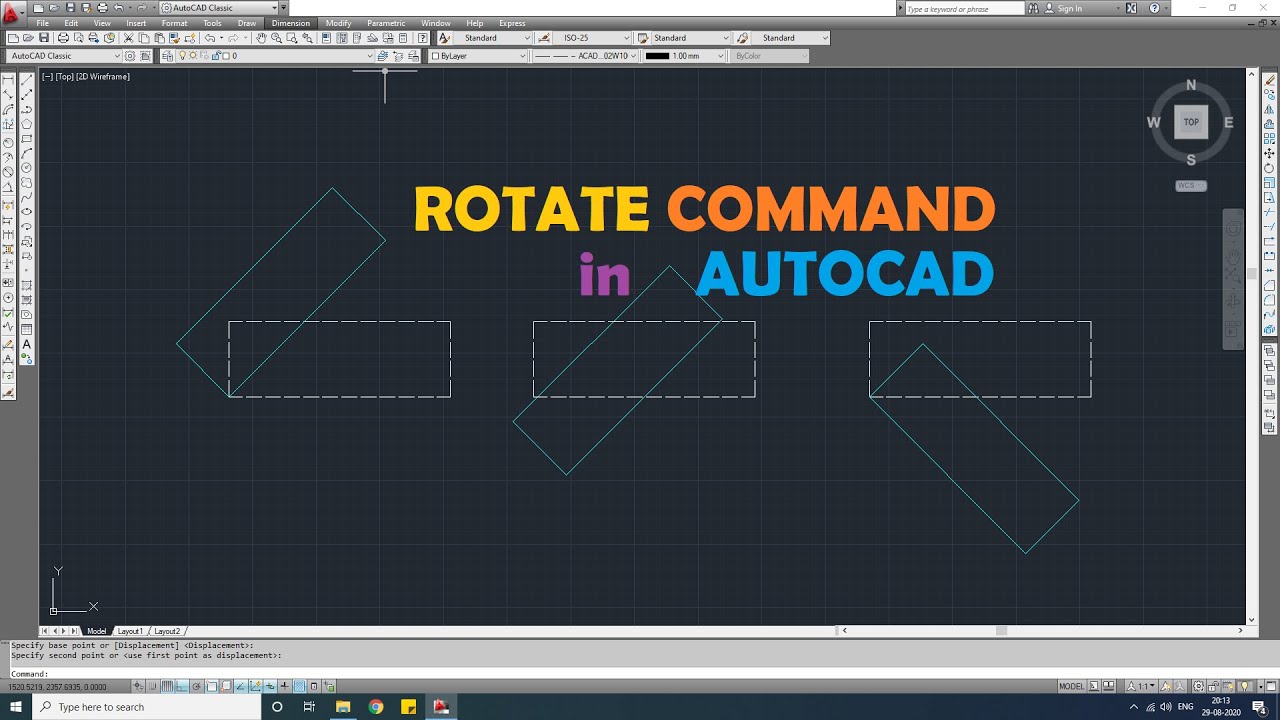The width and height of the screenshot is (1280, 720).
Task: Click Undo in the quick access toolbar
Action: [x=118, y=8]
